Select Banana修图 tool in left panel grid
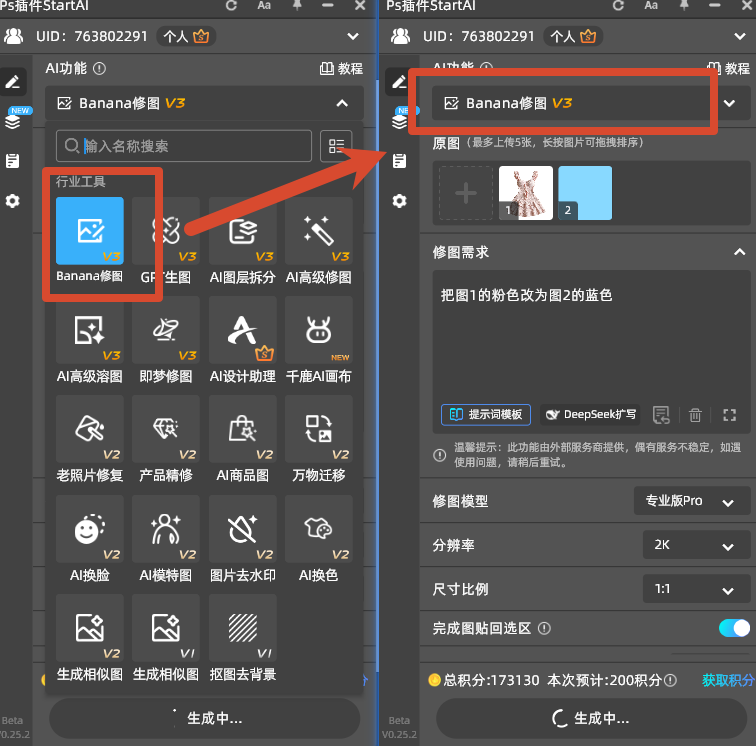This screenshot has width=756, height=746. click(x=90, y=231)
